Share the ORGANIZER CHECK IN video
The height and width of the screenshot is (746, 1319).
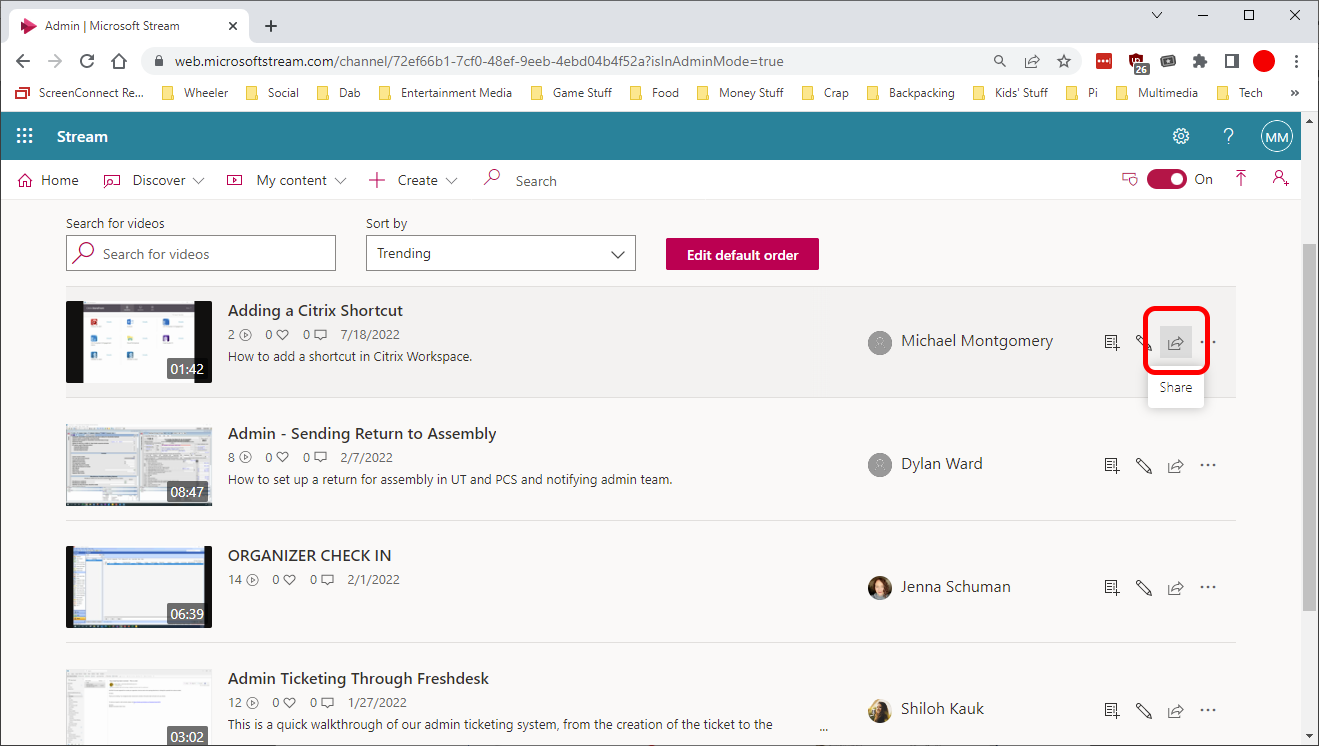pos(1176,588)
